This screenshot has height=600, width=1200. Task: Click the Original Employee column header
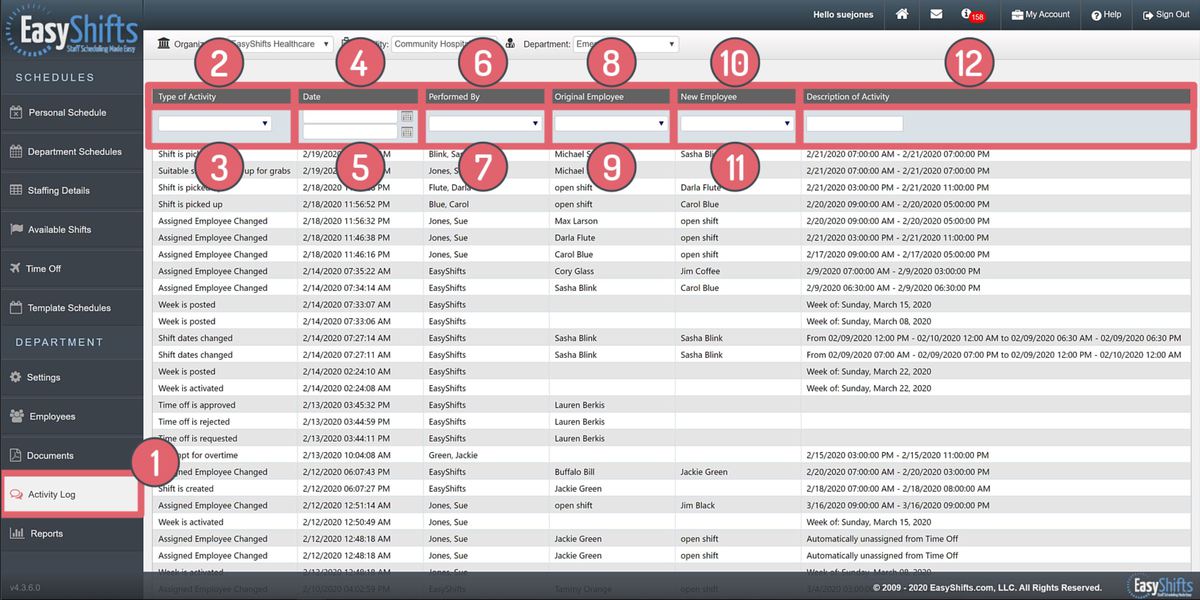click(610, 97)
